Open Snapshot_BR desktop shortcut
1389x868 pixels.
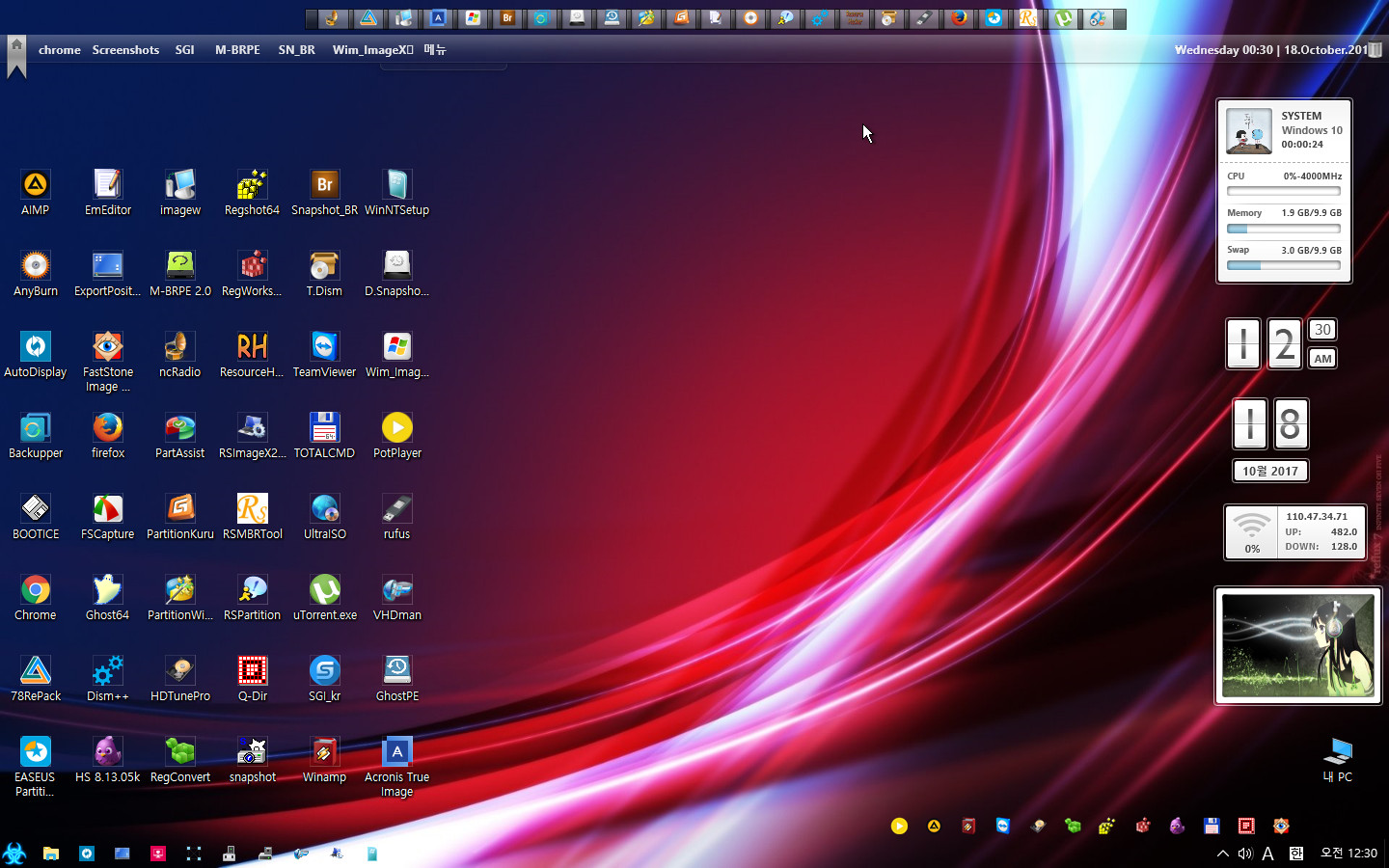[324, 193]
